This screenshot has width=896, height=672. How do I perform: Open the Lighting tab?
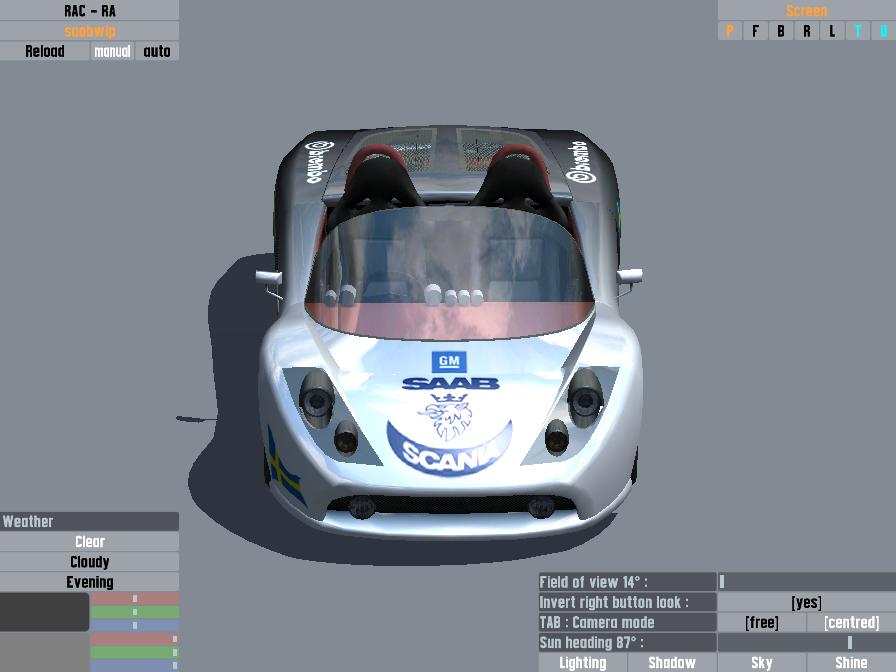click(583, 663)
